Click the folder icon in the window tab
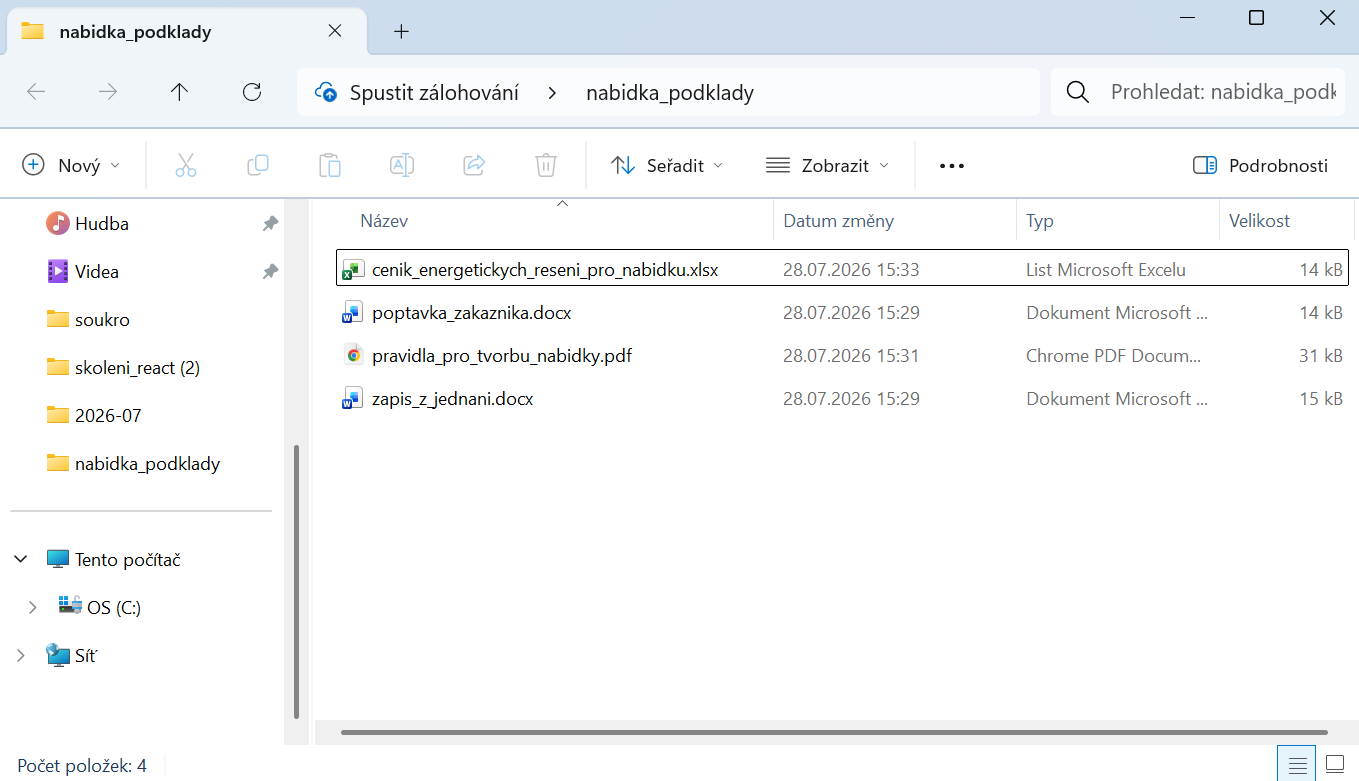Screen dimensions: 1359x781 point(33,31)
